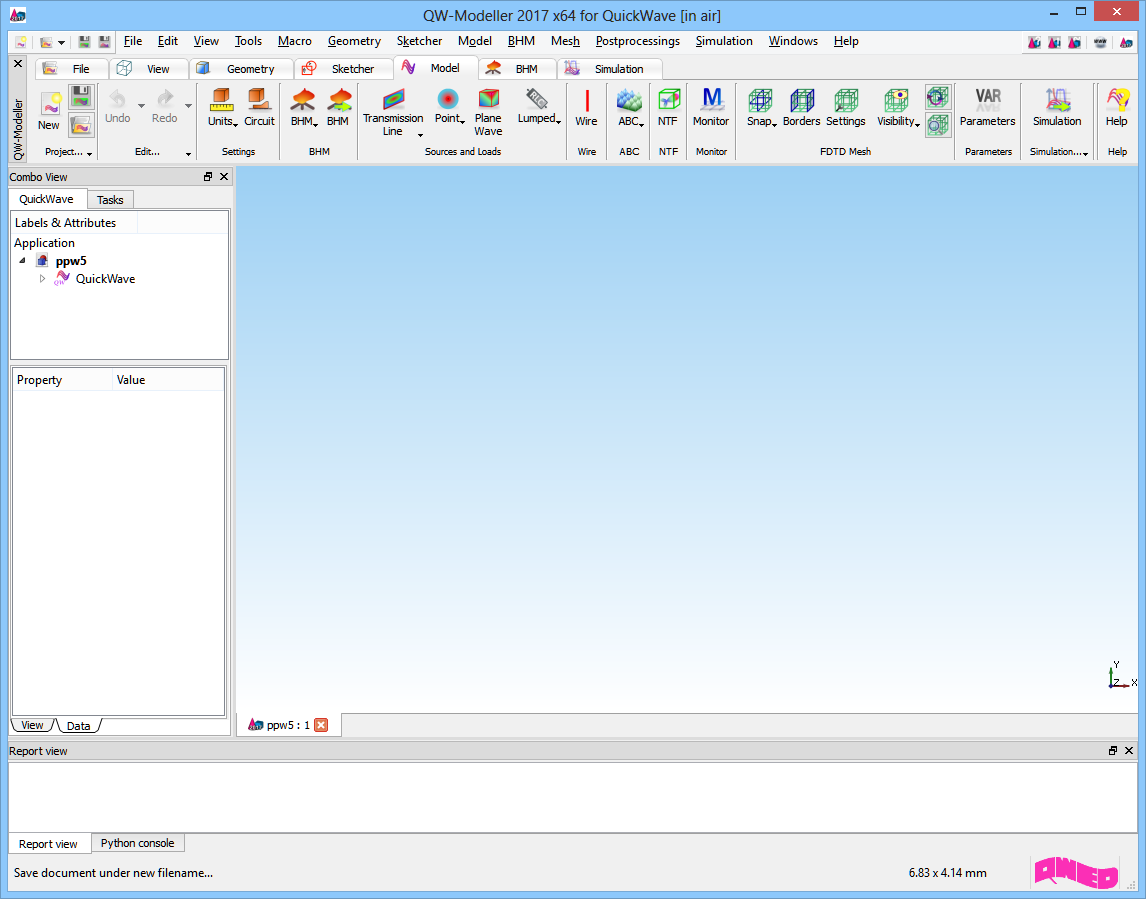
Task: Open the Macro menu
Action: pos(295,41)
